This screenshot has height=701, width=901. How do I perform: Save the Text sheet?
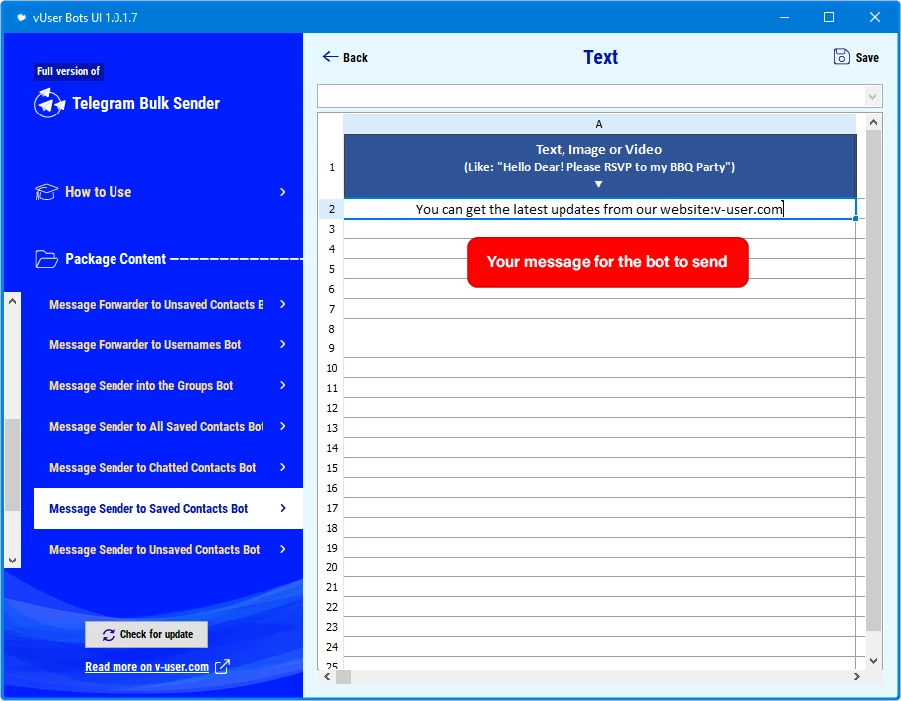856,57
